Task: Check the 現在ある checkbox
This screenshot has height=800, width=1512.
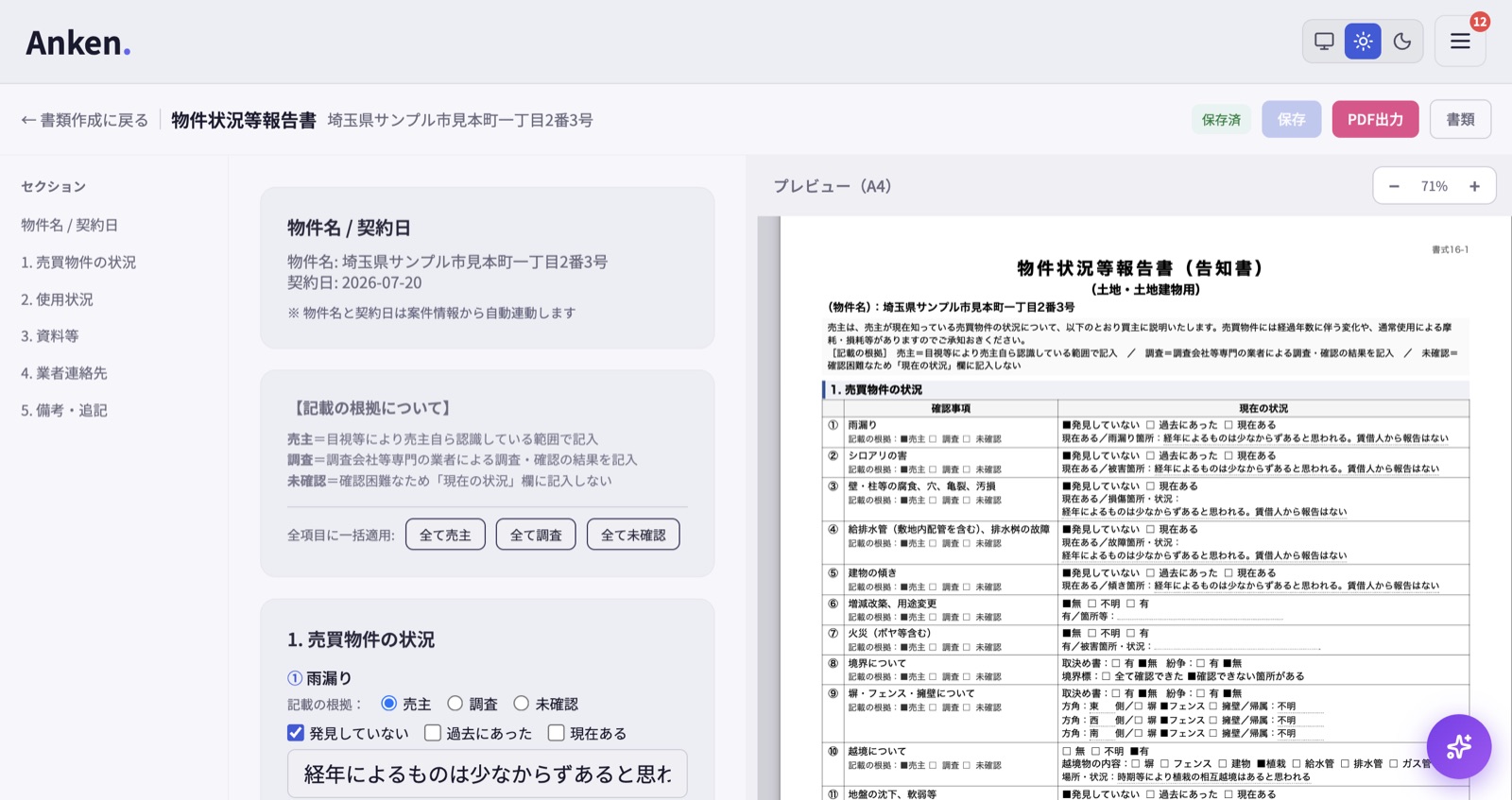Action: [556, 733]
